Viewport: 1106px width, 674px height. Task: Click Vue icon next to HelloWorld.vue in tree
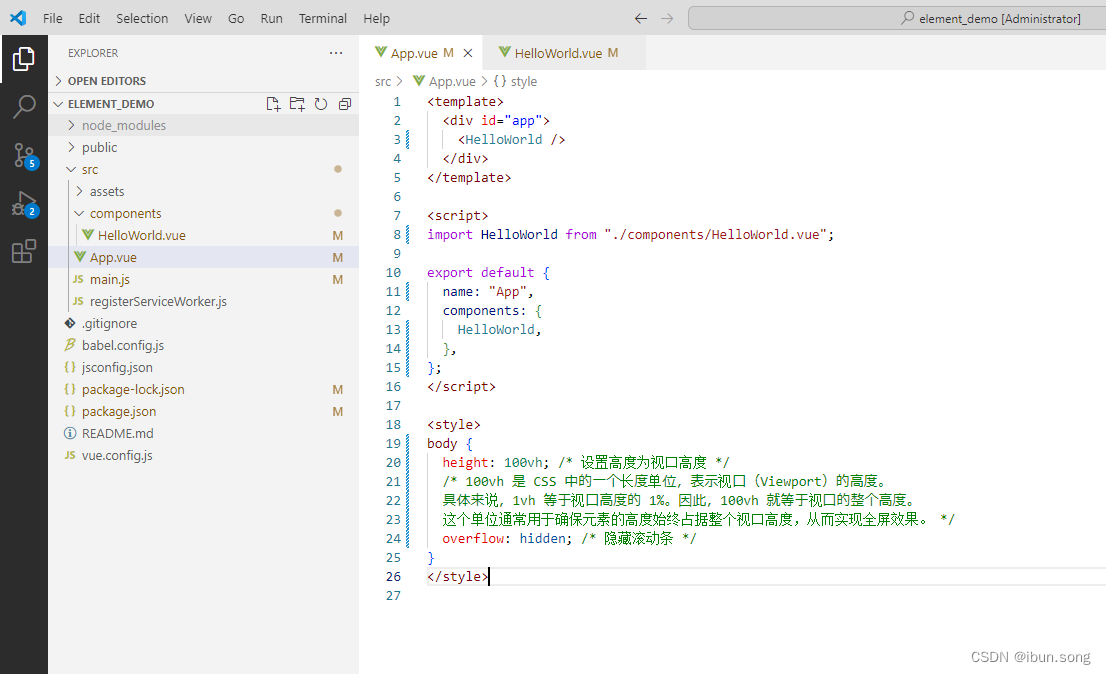[88, 235]
